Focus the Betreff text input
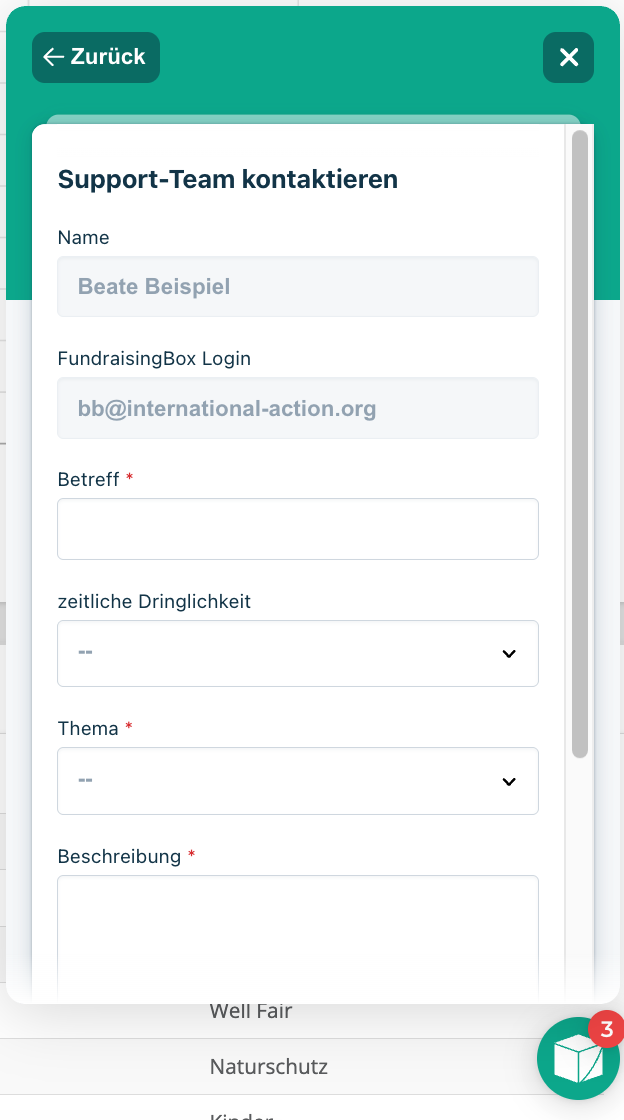This screenshot has width=624, height=1120. (297, 529)
